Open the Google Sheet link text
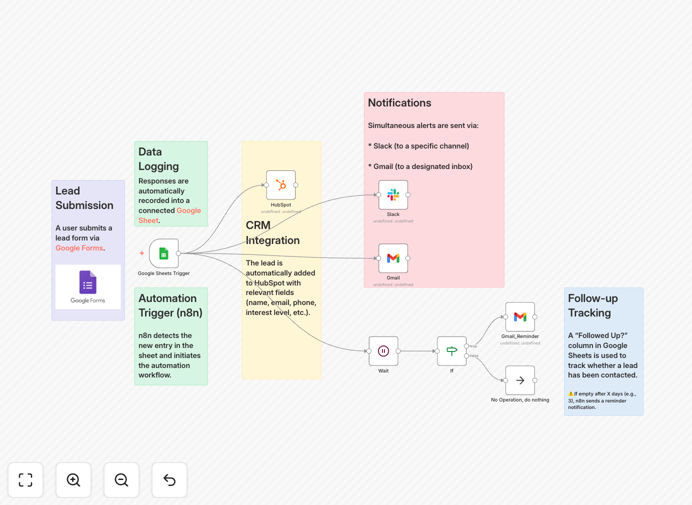 click(x=169, y=215)
